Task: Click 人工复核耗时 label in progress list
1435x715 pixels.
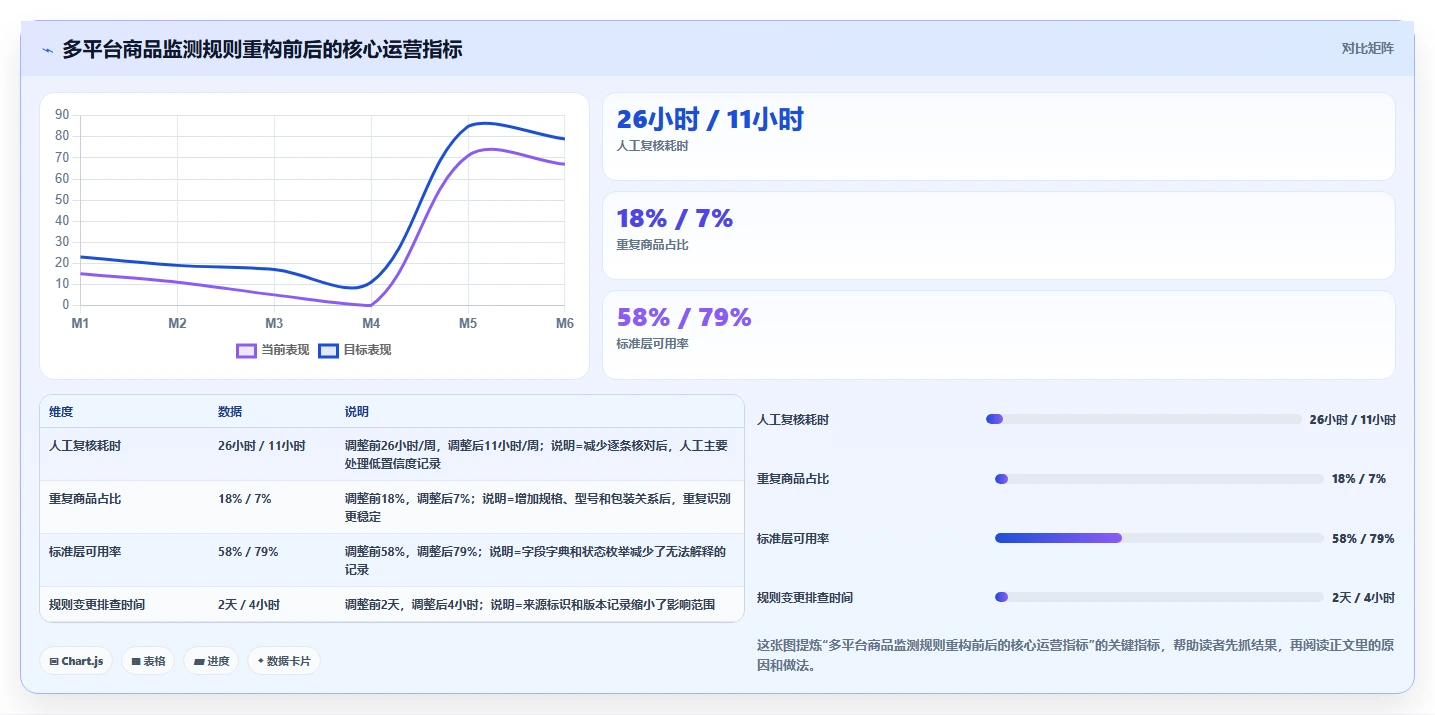Action: point(793,420)
